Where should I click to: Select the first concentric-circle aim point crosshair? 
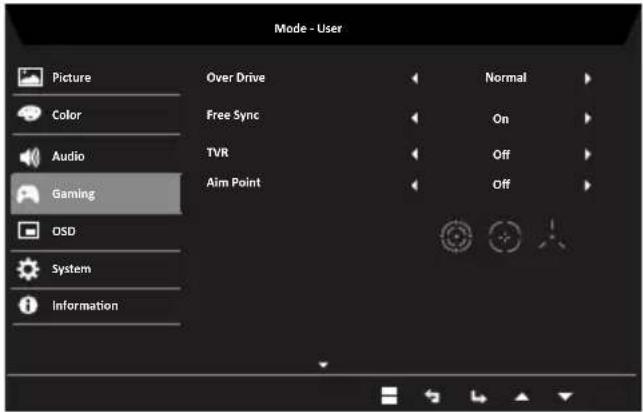(456, 237)
